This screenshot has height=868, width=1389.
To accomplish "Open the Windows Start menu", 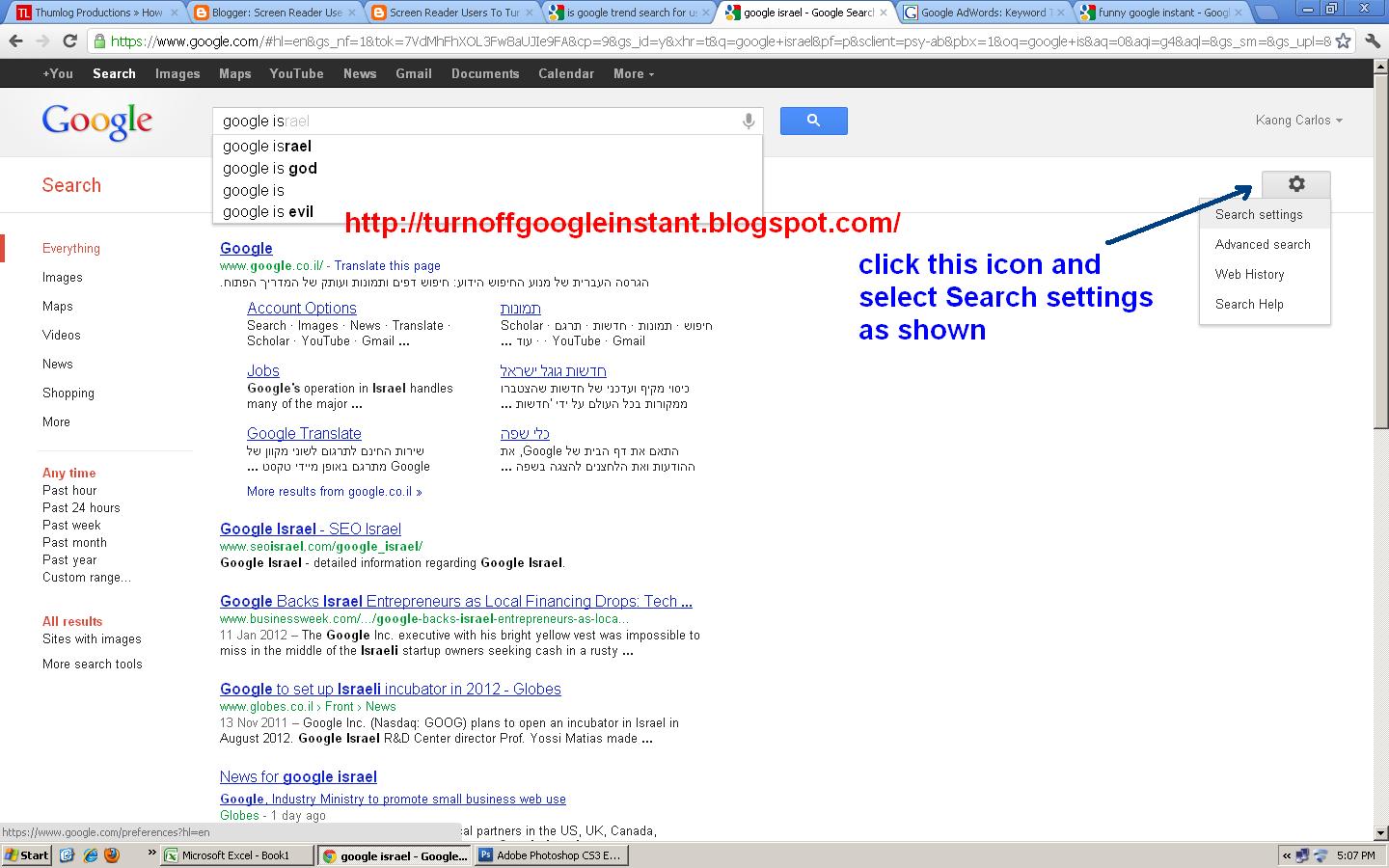I will pos(27,855).
